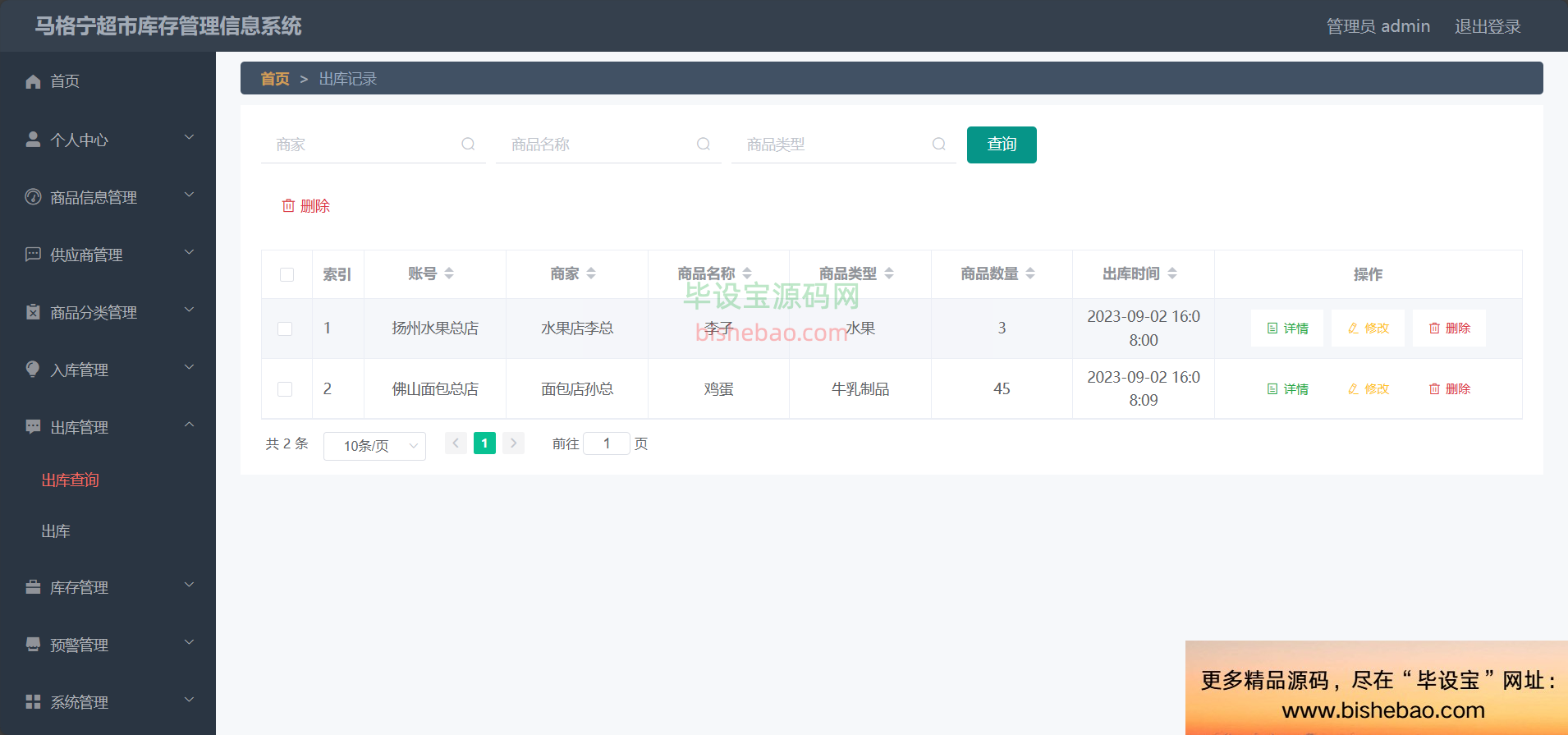1568x735 pixels.
Task: Expand 商品分类管理 menu chevron
Action: 189,310
